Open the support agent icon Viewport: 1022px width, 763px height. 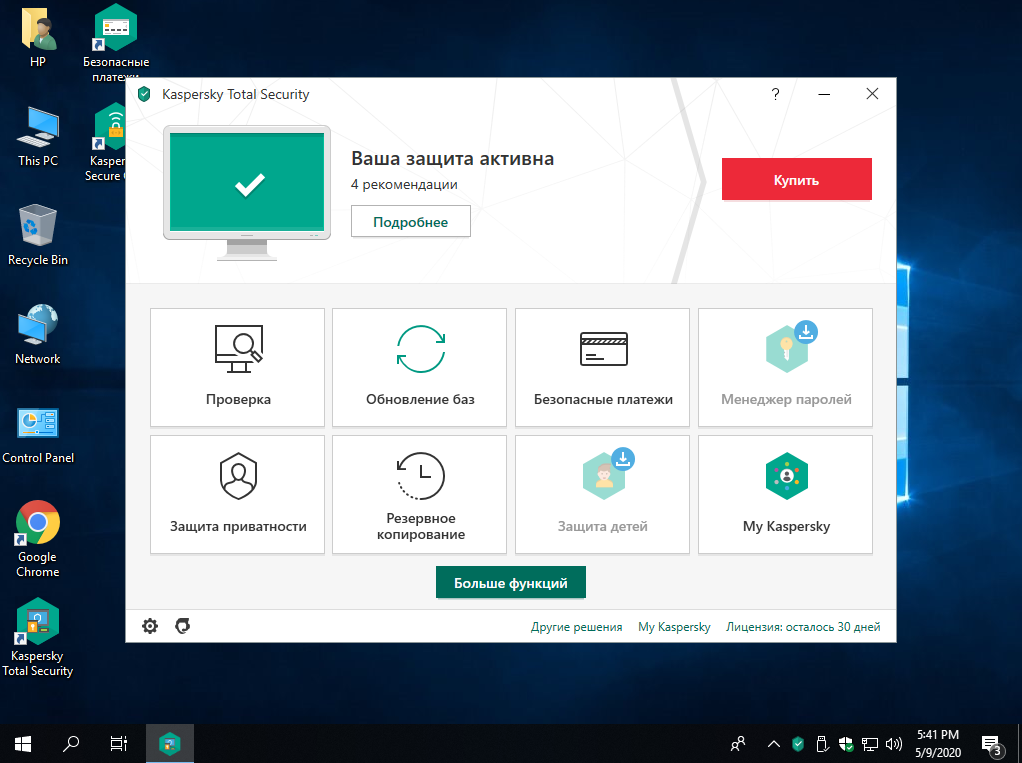click(182, 626)
